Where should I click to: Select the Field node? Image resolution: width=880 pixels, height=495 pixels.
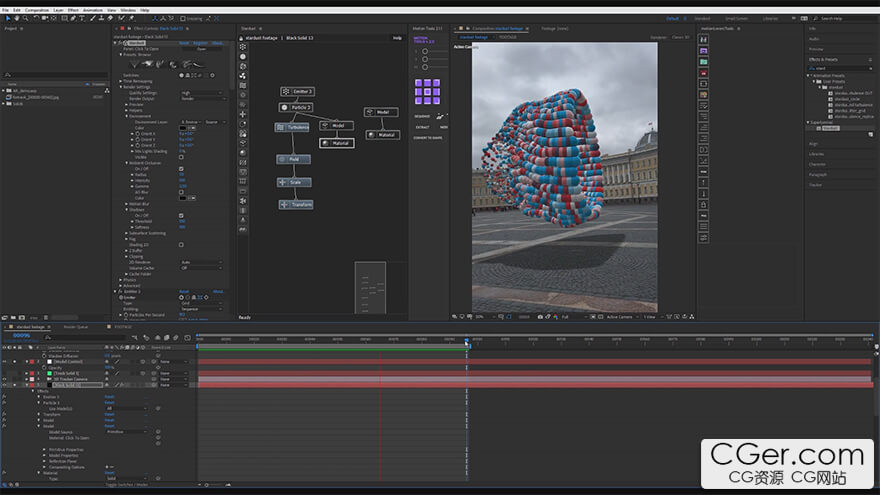(x=294, y=159)
